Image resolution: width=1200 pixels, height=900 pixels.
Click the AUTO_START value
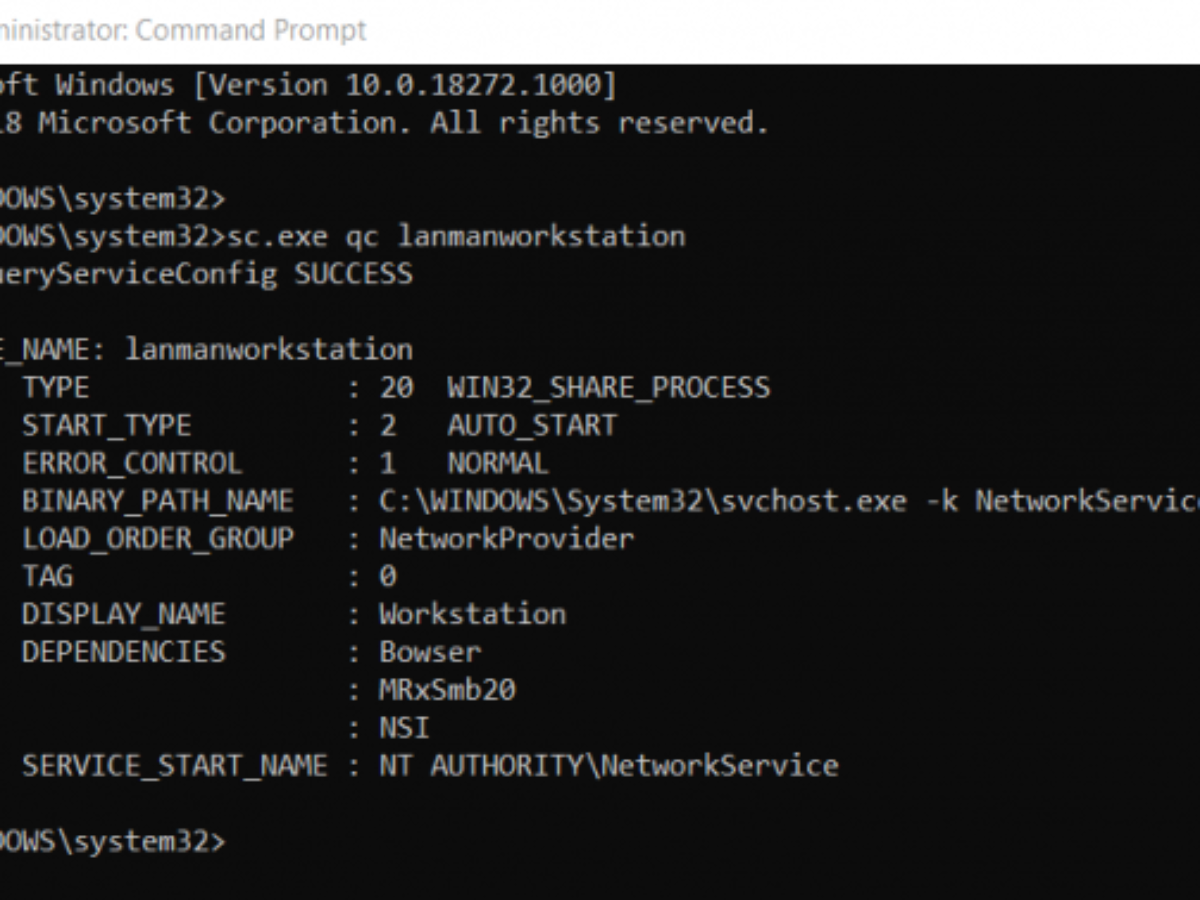[x=531, y=426]
